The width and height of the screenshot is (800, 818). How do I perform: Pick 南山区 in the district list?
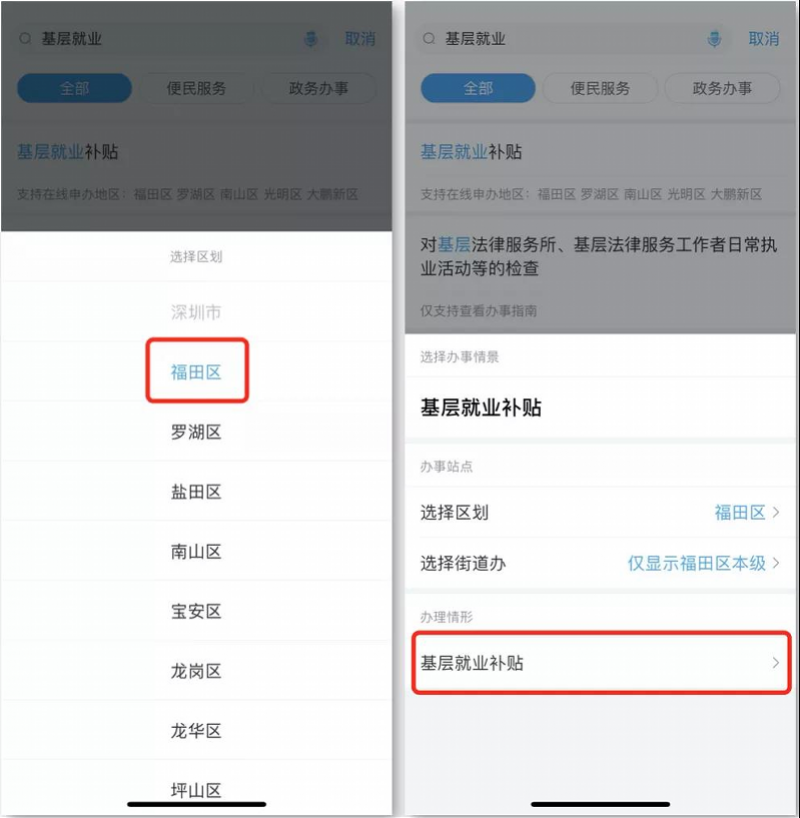pyautogui.click(x=196, y=551)
